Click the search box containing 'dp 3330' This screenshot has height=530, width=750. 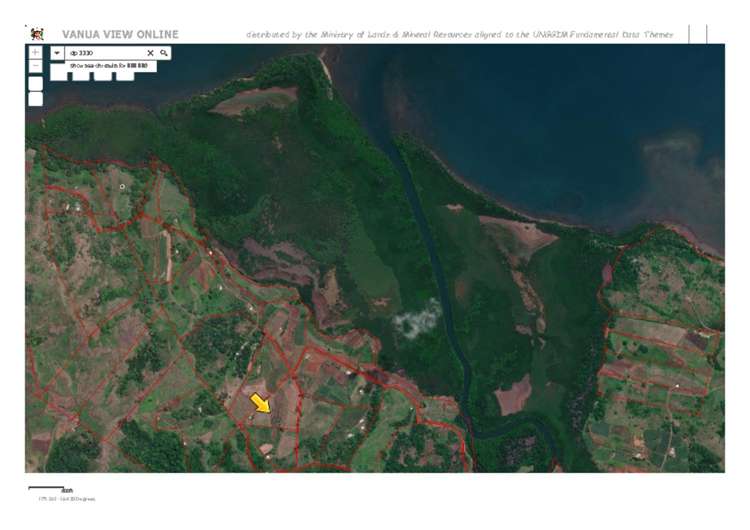pyautogui.click(x=105, y=53)
